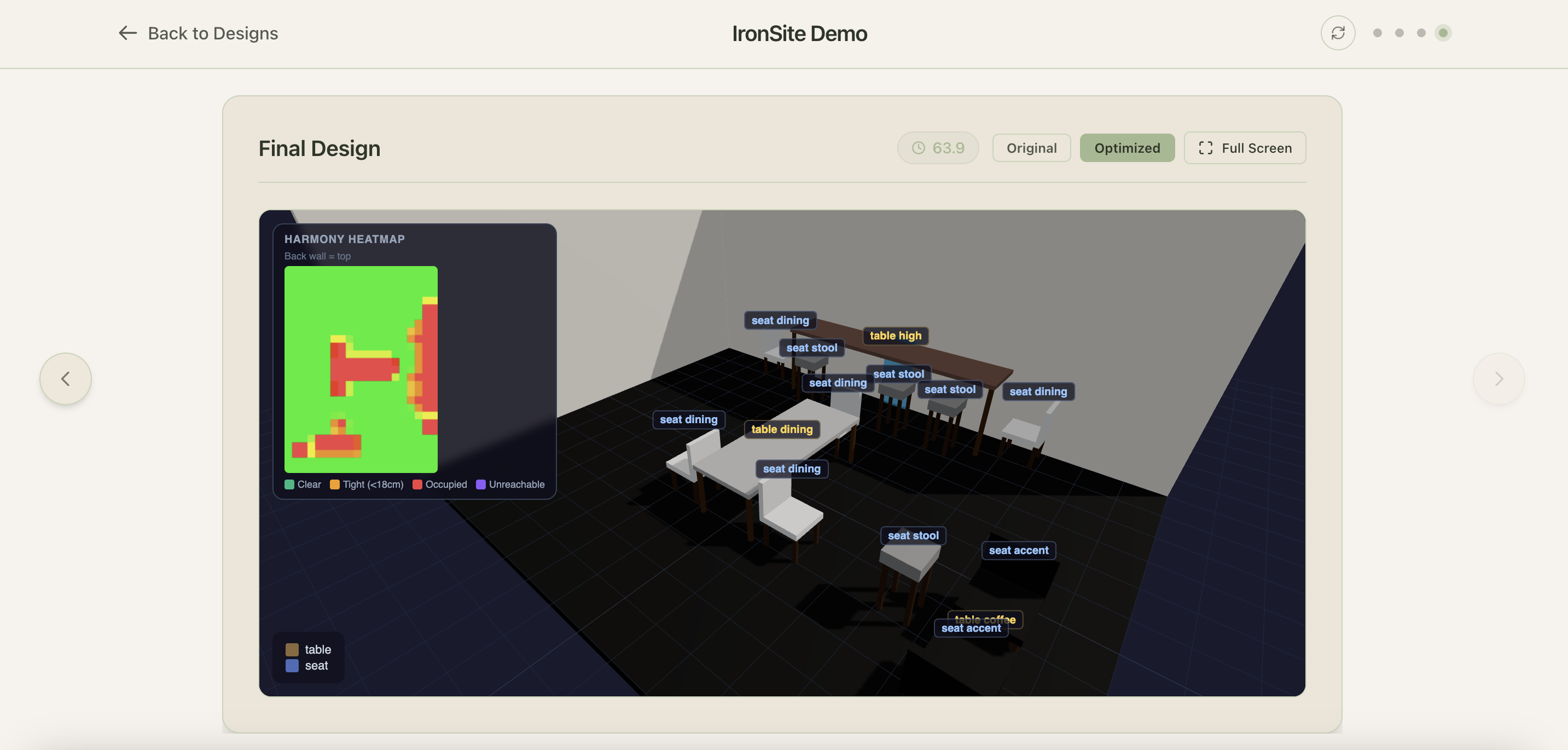This screenshot has height=750, width=1568.
Task: Go to next design with right chevron
Action: (1498, 378)
